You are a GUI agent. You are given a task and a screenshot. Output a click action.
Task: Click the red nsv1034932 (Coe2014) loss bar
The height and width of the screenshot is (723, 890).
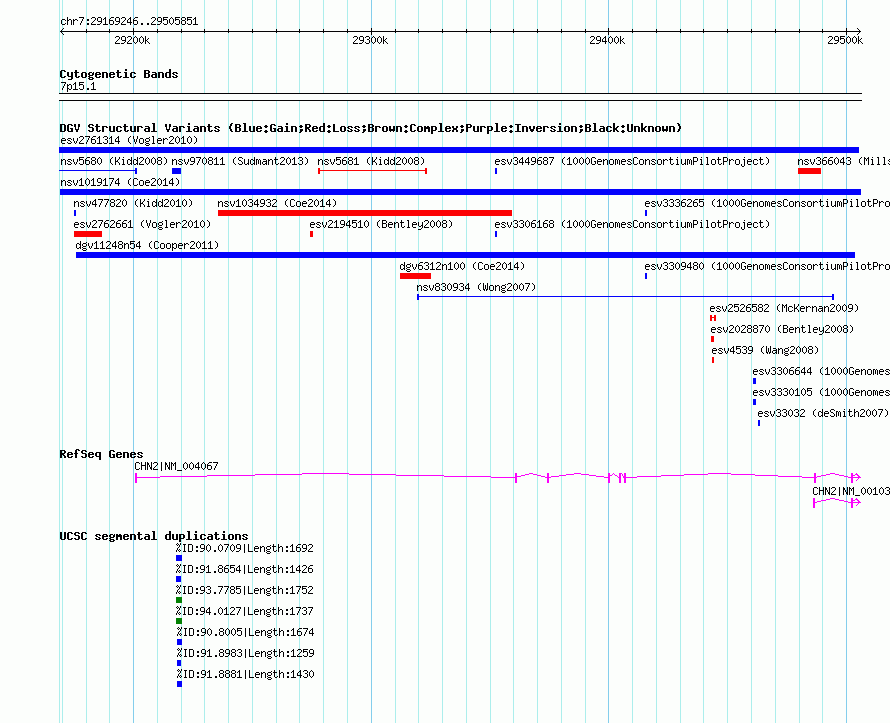[364, 213]
